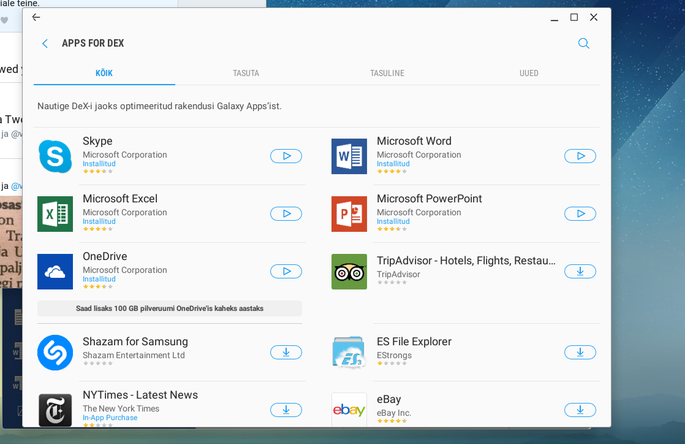Open the Microsoft PowerPoint title text
The image size is (685, 444).
[x=429, y=199]
